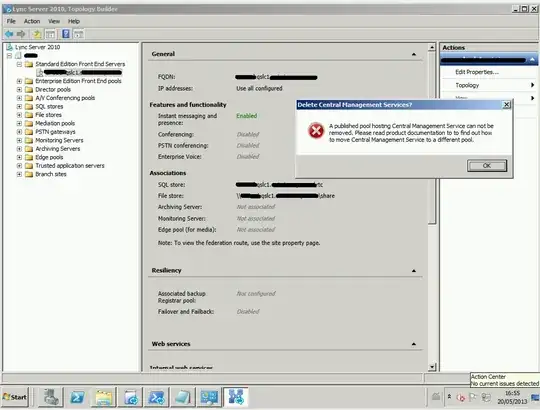Expand the Monitoring Servers node
540x410 pixels.
pyautogui.click(x=19, y=140)
